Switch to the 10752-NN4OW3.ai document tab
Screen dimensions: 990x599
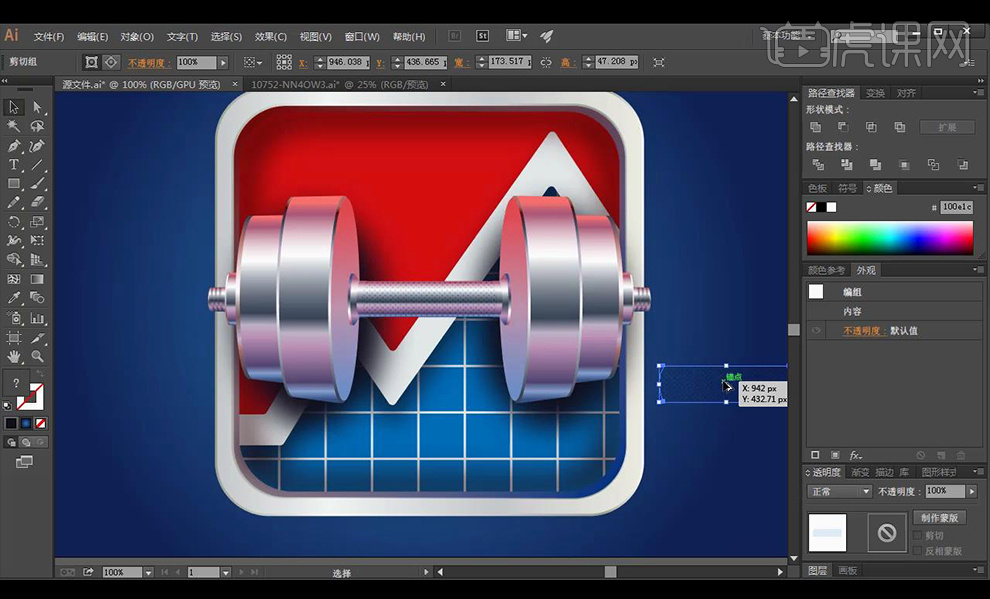340,85
